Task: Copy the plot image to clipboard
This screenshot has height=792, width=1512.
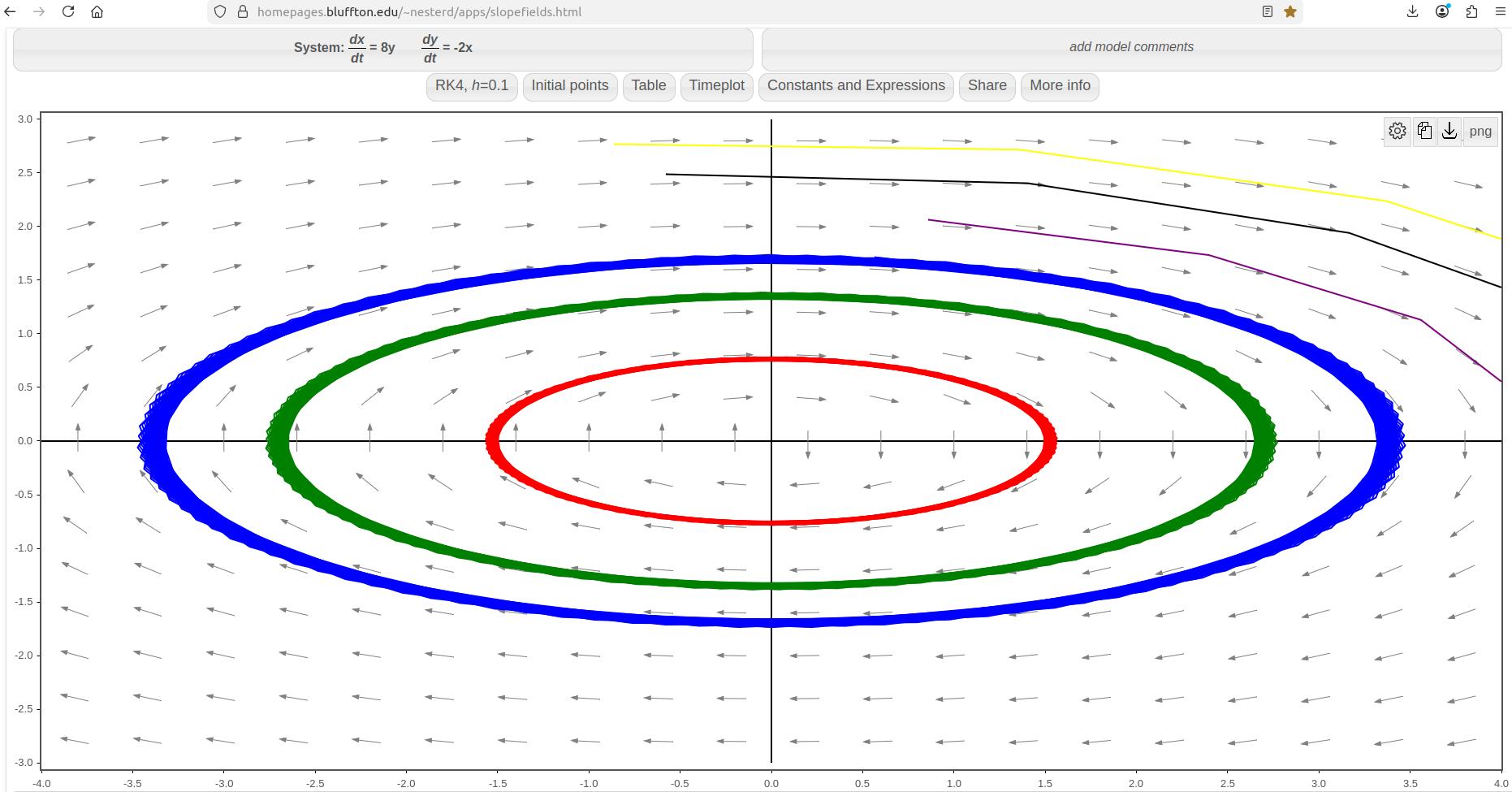Action: pyautogui.click(x=1424, y=131)
